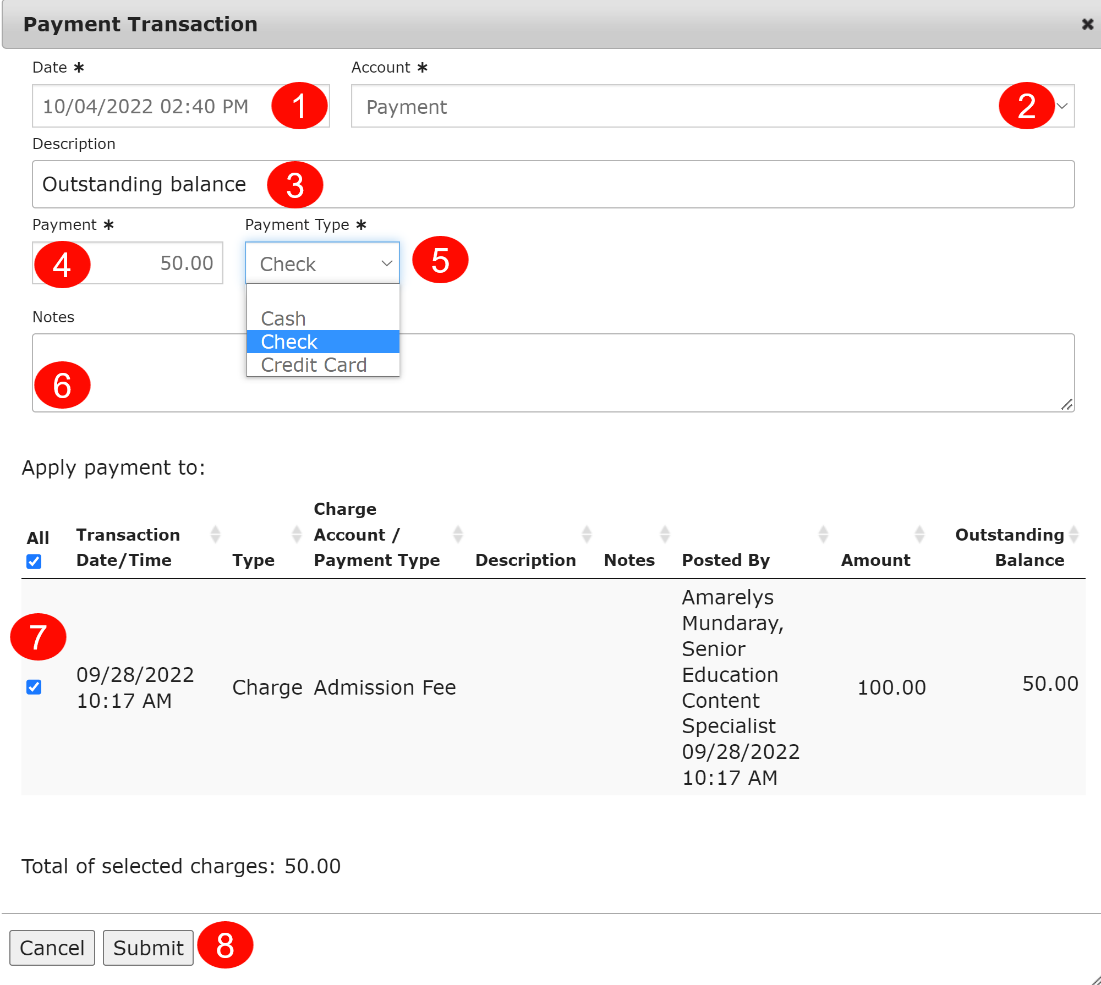Collapse the Payment Type dropdown showing Check

(322, 264)
